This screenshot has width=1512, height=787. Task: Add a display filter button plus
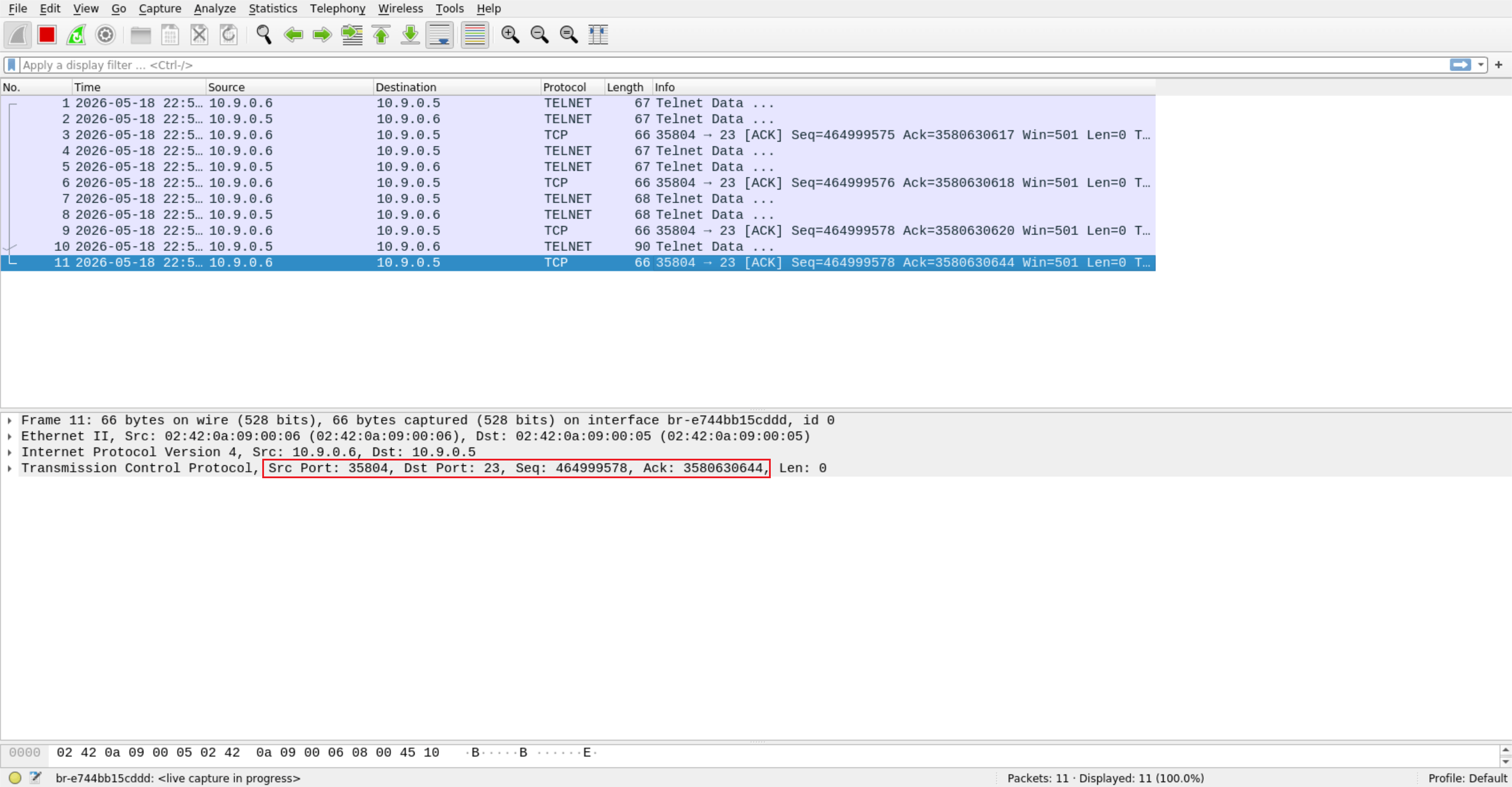point(1498,65)
